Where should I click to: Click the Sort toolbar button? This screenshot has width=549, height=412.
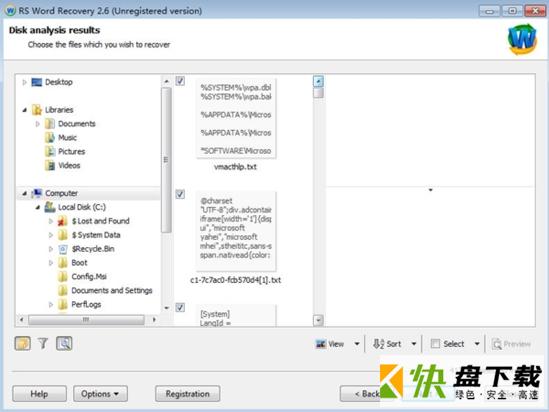(x=387, y=344)
